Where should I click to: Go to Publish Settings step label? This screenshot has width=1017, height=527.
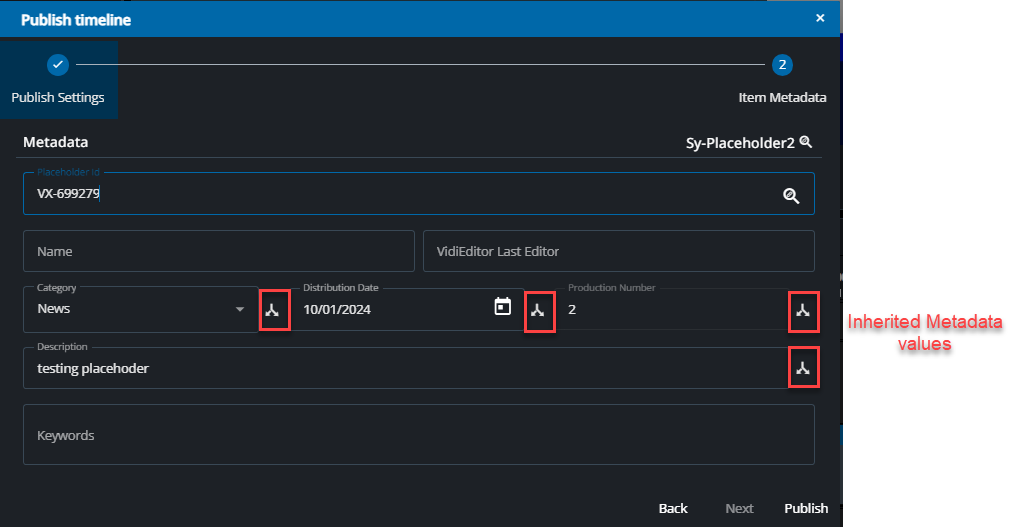[58, 98]
